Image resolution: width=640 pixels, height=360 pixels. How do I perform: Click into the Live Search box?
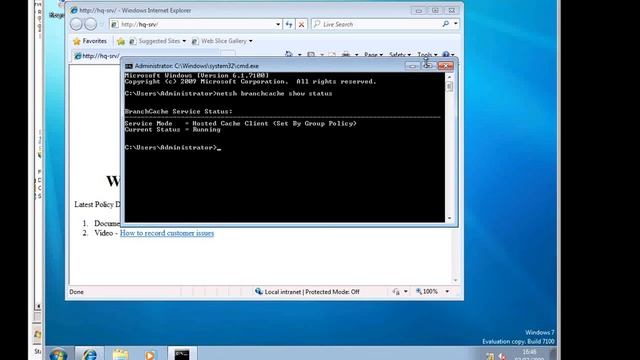tap(376, 24)
